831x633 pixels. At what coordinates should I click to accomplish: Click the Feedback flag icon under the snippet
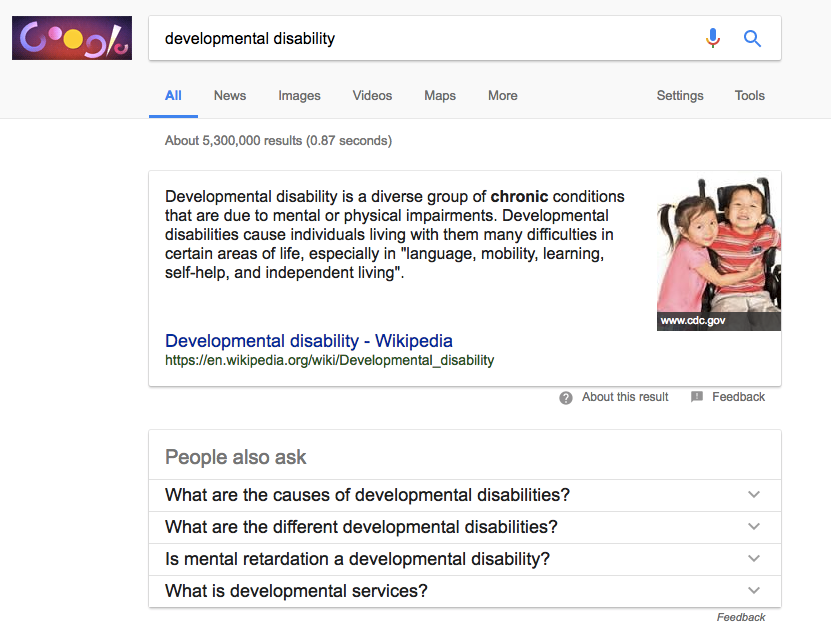pos(697,397)
